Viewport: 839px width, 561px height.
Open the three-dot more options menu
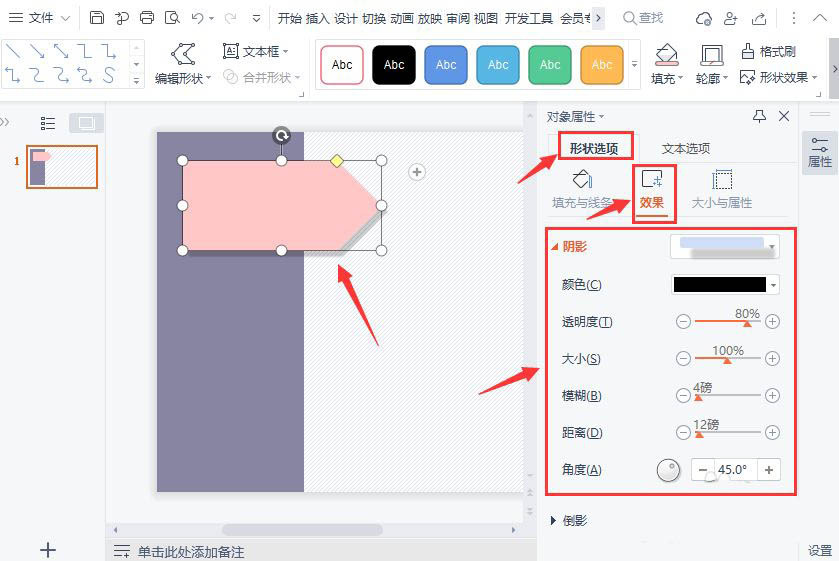coord(794,18)
